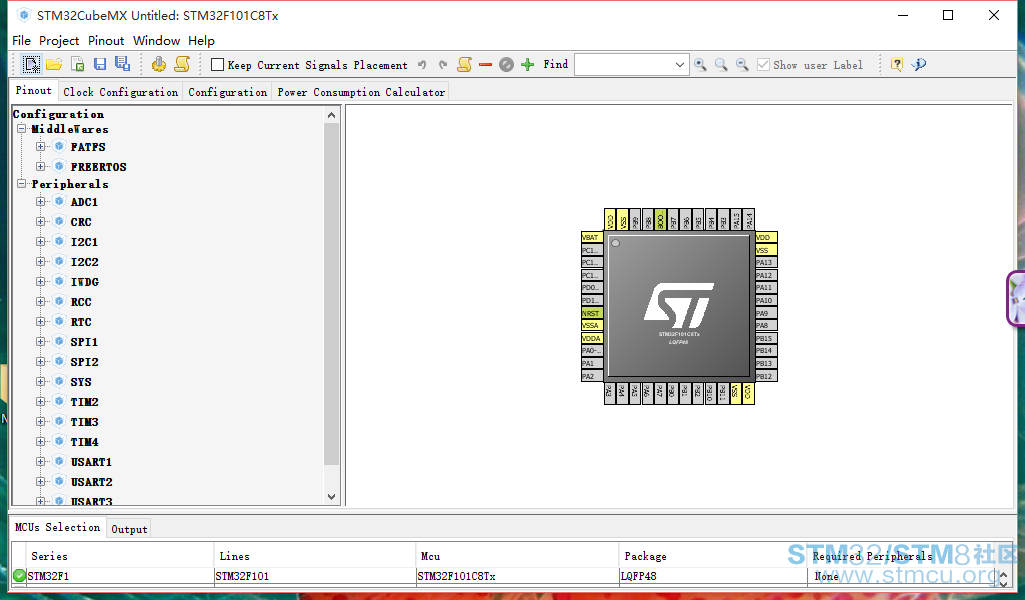Click the Generate Report icon
This screenshot has width=1025, height=600.
[159, 64]
